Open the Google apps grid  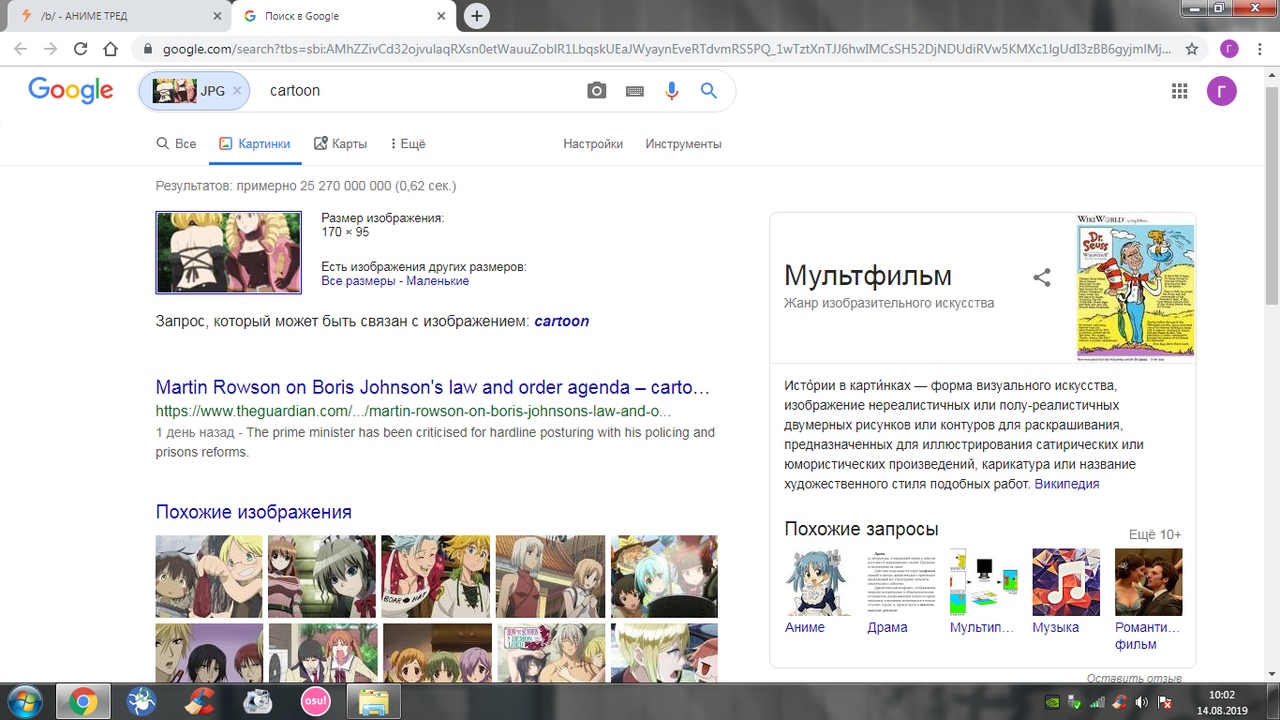tap(1180, 92)
